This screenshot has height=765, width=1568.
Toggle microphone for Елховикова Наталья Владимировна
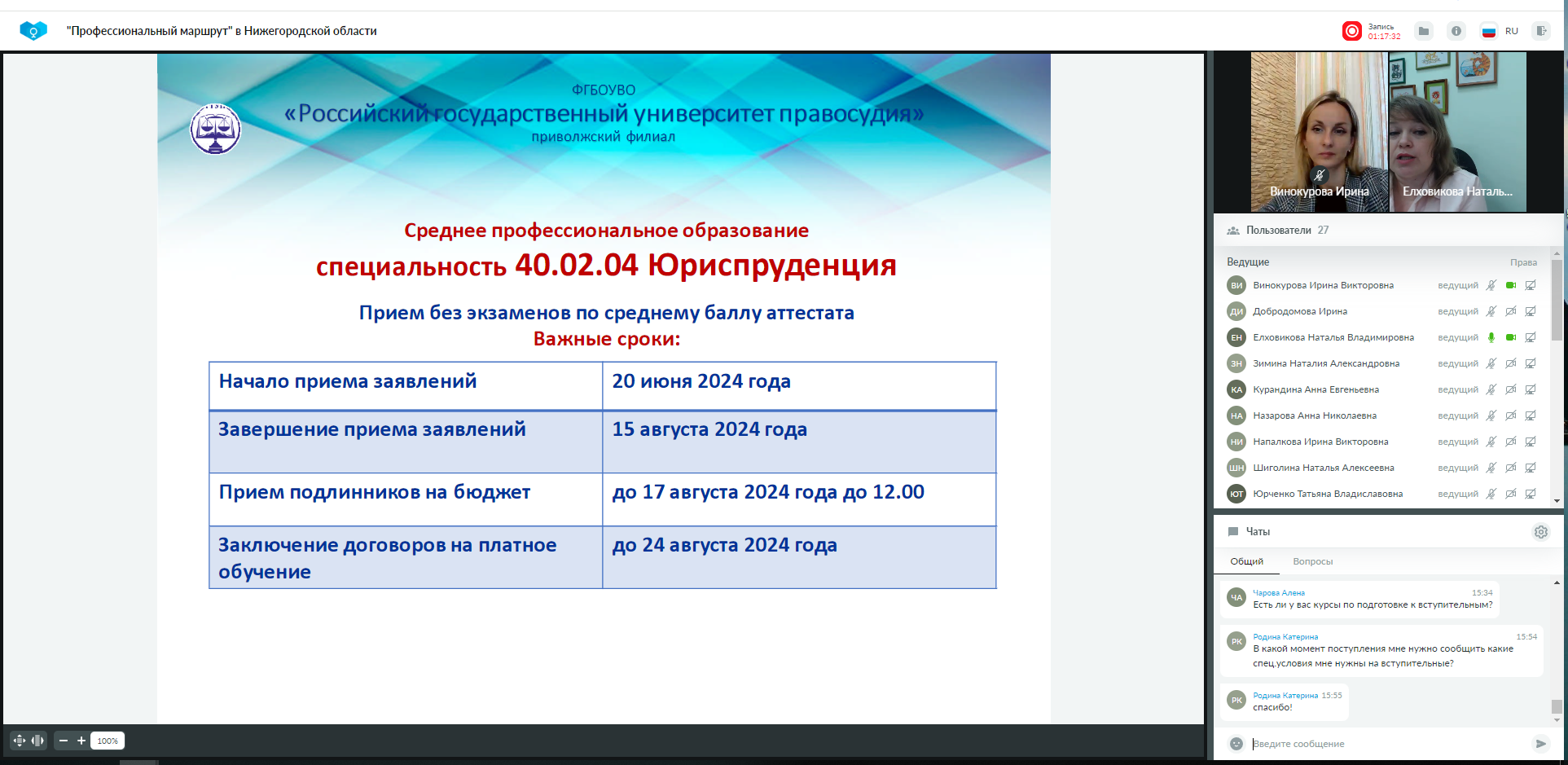pyautogui.click(x=1491, y=337)
